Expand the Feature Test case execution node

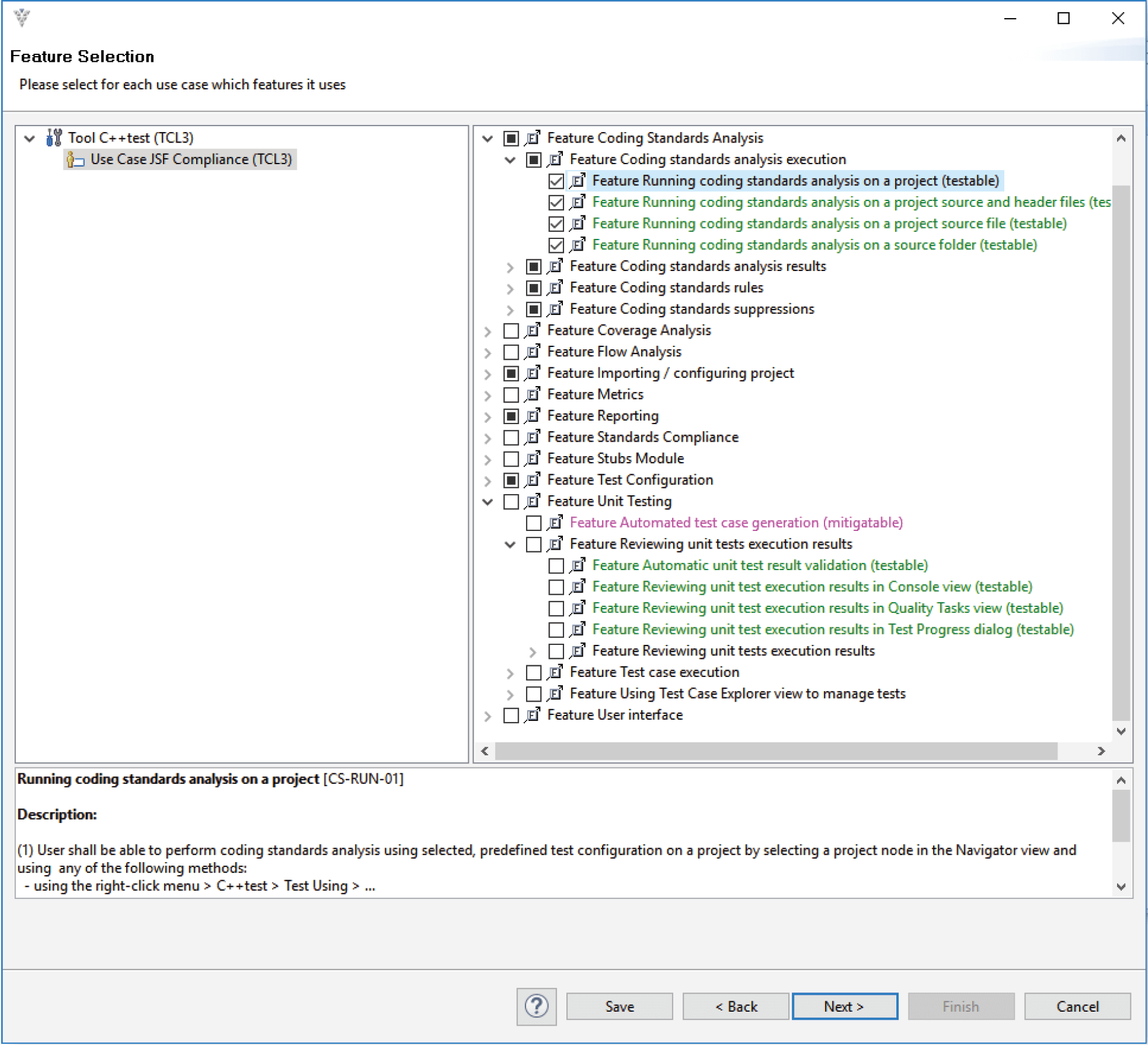510,672
